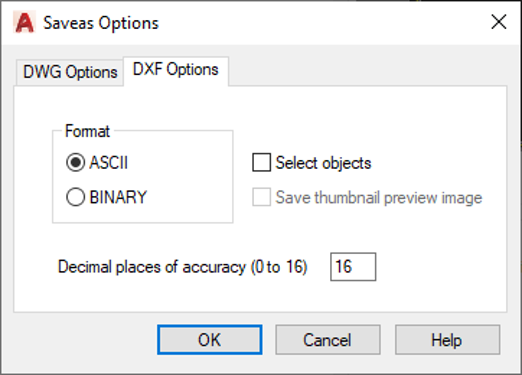Switch to the DWG Options tab
Screen dimensions: 522x375
pos(70,72)
